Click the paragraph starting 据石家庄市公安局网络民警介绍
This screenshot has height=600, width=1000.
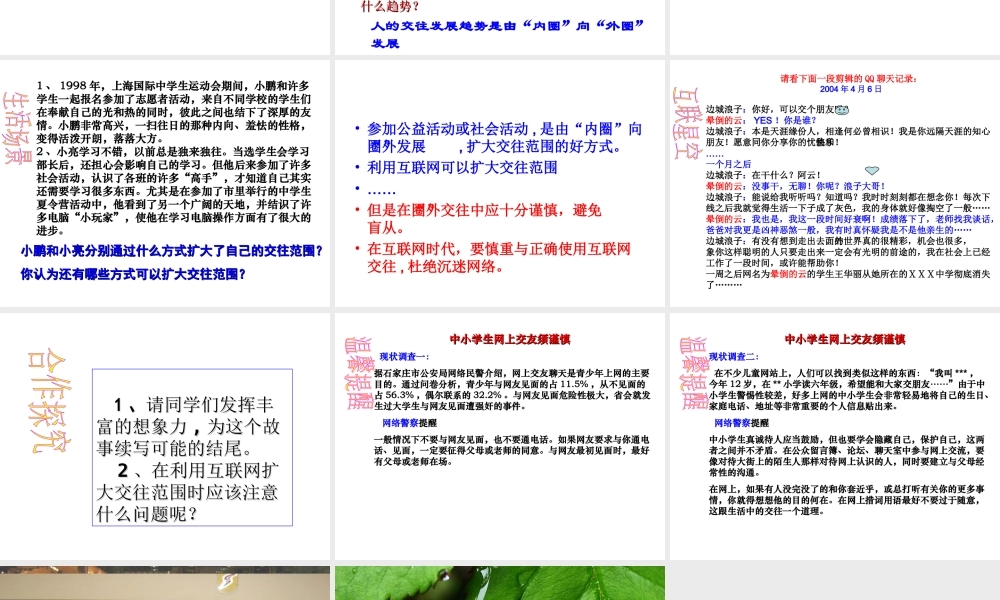512,390
